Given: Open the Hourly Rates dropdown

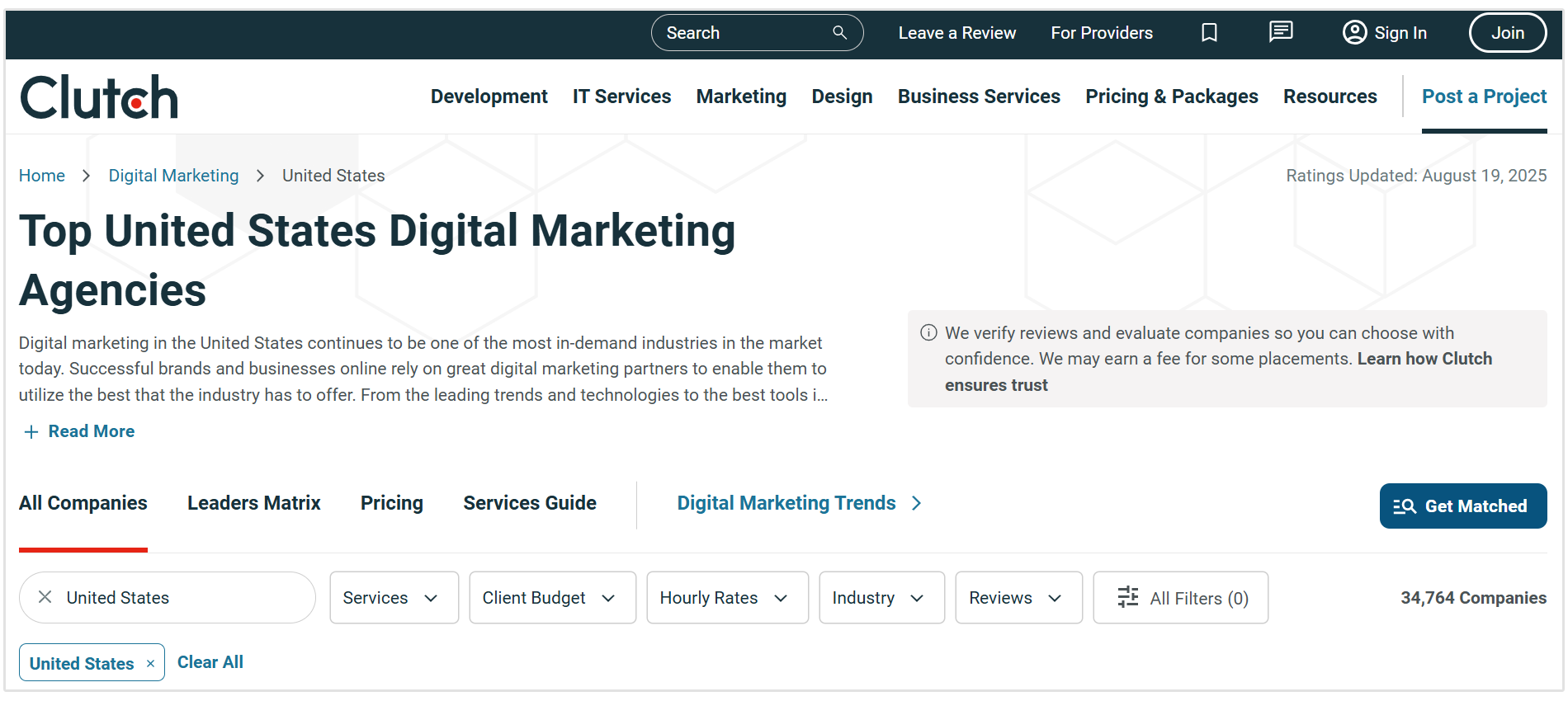Looking at the screenshot, I should tap(727, 598).
